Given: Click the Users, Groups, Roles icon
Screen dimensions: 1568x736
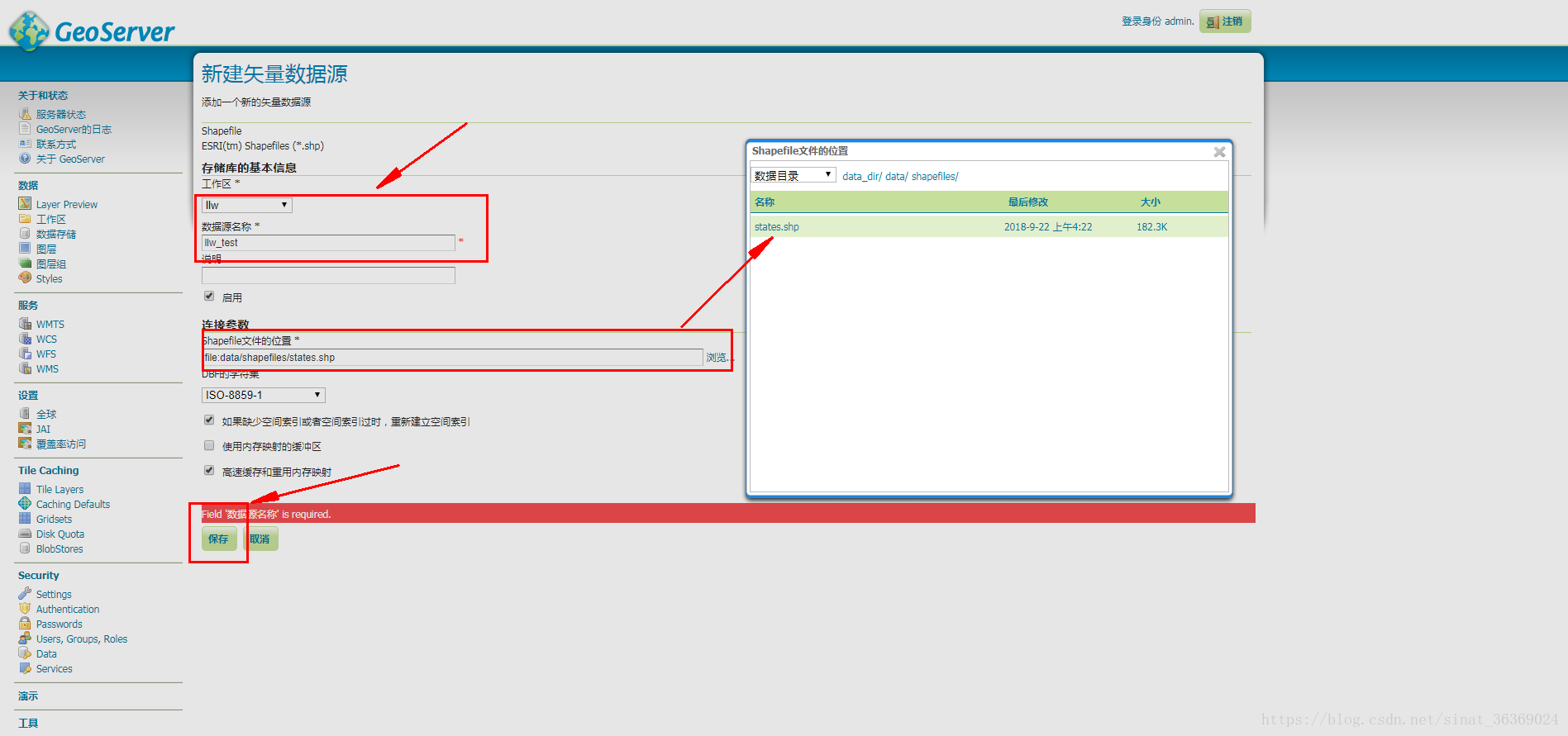Looking at the screenshot, I should [x=25, y=639].
